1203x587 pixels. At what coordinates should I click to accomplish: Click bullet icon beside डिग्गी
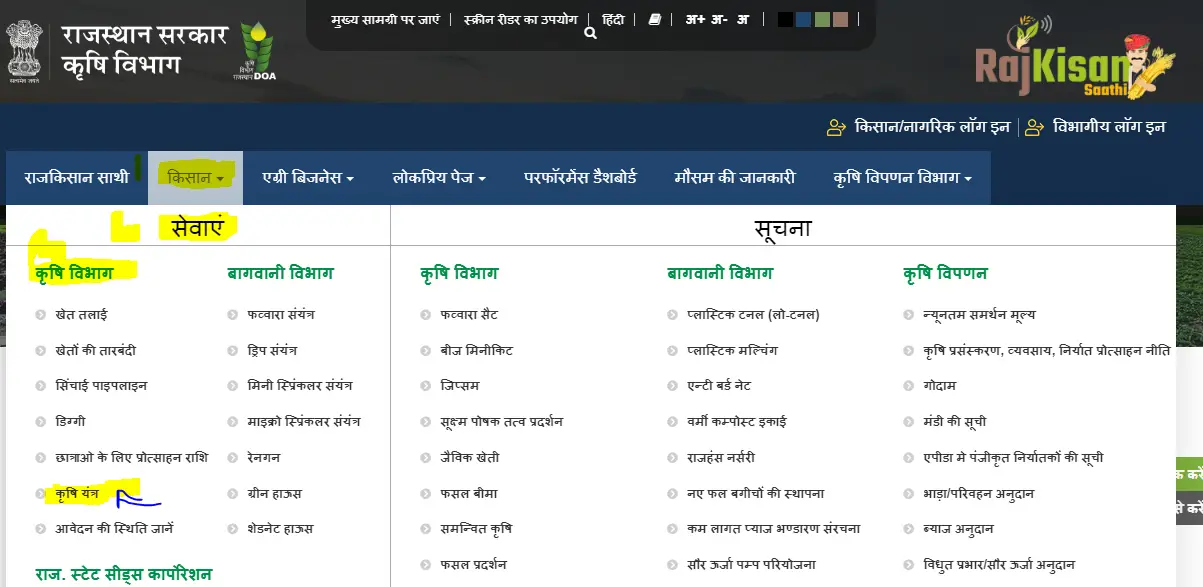(40, 422)
